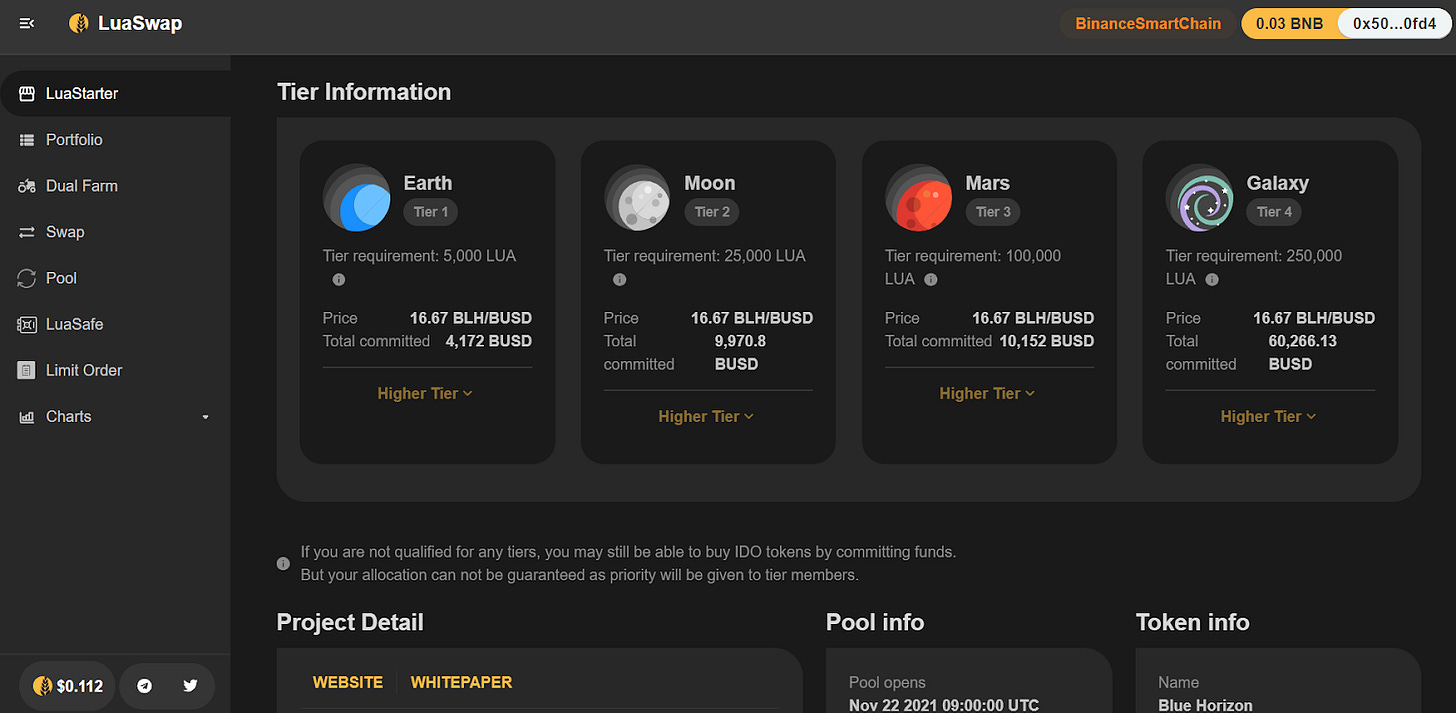Click the Pool refresh-circle icon
The image size is (1456, 713).
[x=27, y=278]
